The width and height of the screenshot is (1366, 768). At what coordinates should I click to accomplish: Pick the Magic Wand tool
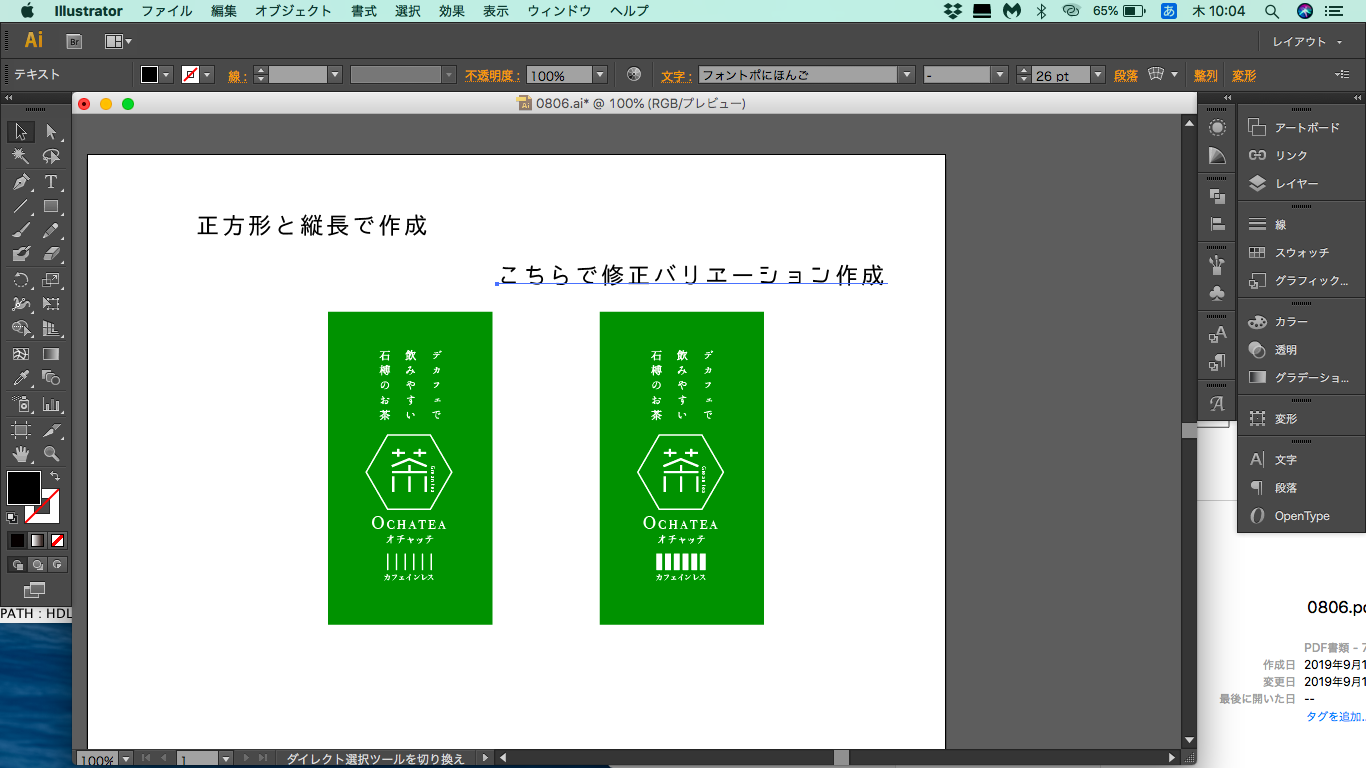(x=21, y=157)
